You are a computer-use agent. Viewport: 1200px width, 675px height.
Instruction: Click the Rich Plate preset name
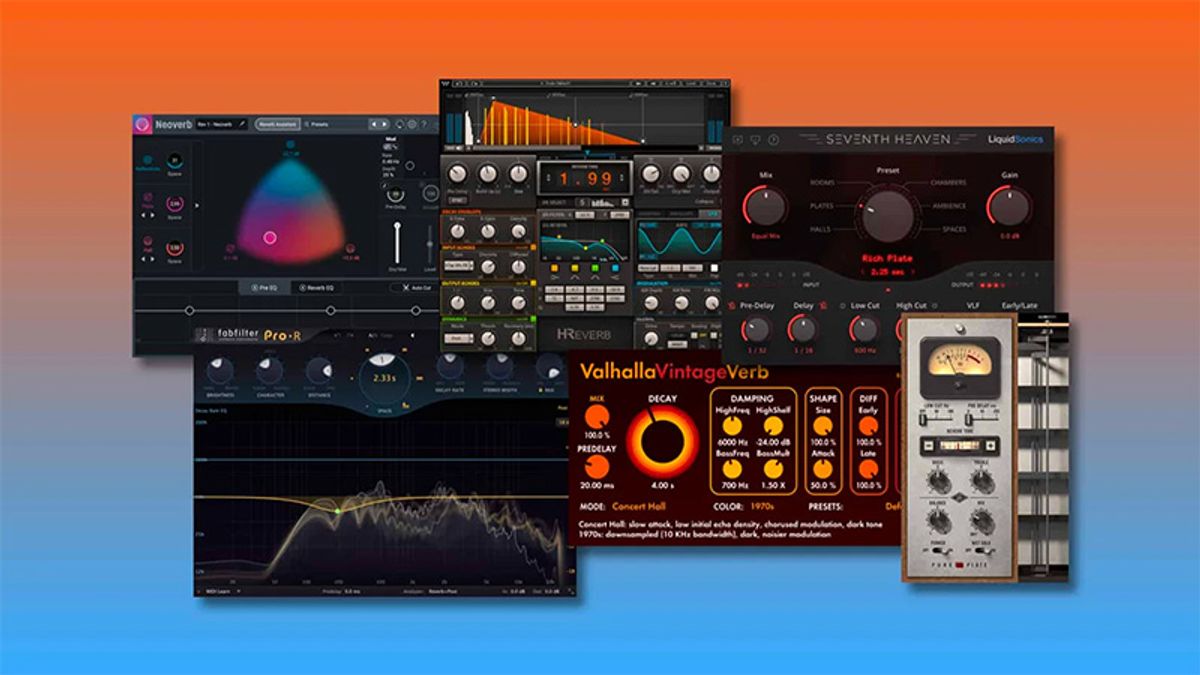pyautogui.click(x=886, y=256)
